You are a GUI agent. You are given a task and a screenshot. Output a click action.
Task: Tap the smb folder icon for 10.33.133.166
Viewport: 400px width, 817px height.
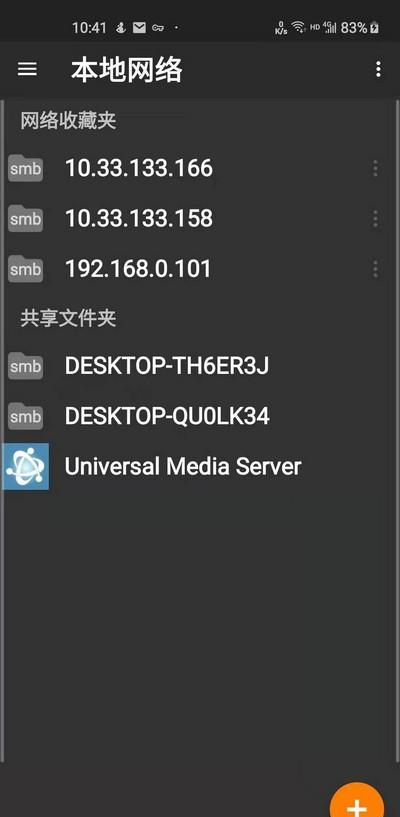tap(26, 168)
